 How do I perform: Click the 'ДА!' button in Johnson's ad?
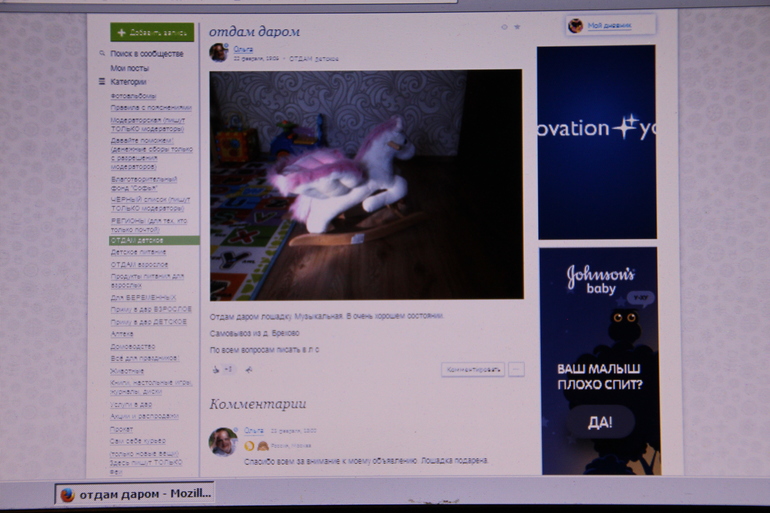pos(600,422)
